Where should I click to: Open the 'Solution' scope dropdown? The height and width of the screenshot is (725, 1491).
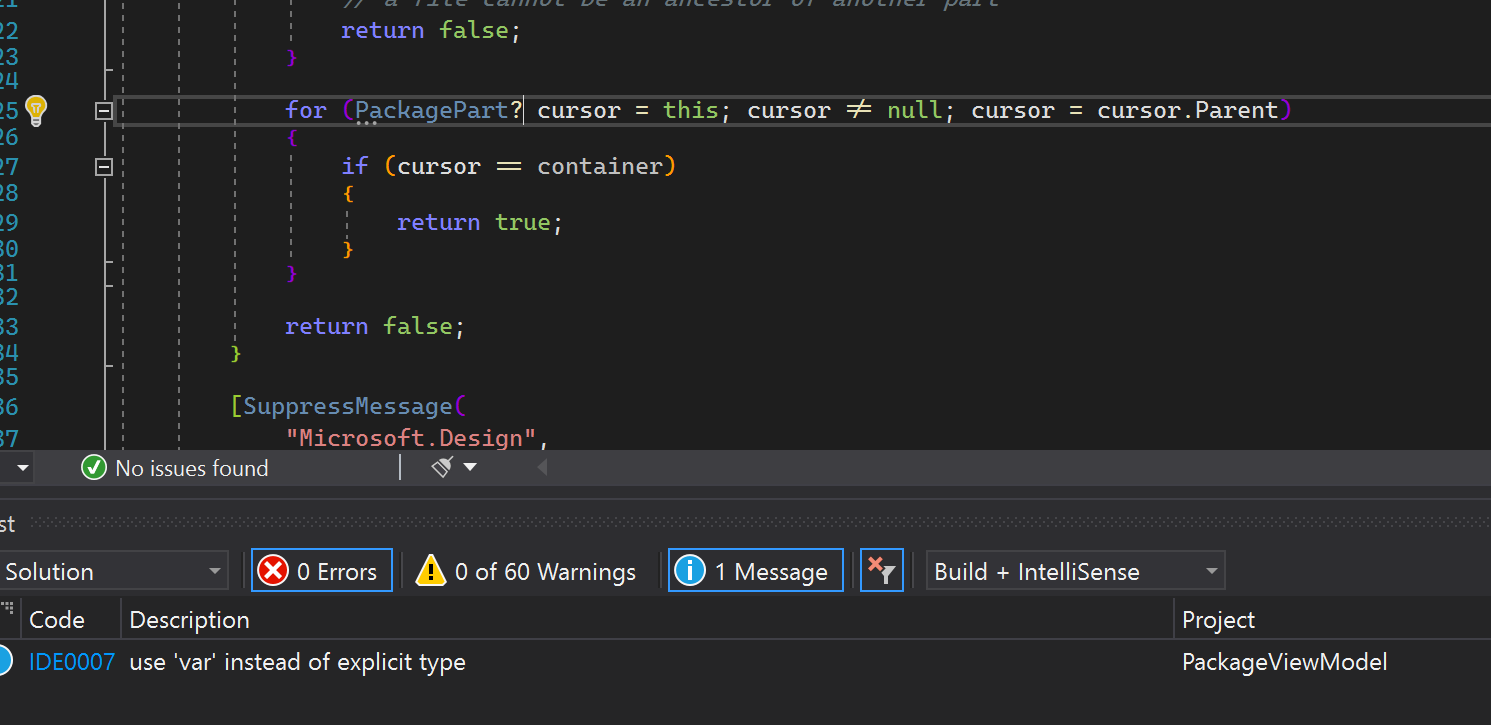coord(113,571)
